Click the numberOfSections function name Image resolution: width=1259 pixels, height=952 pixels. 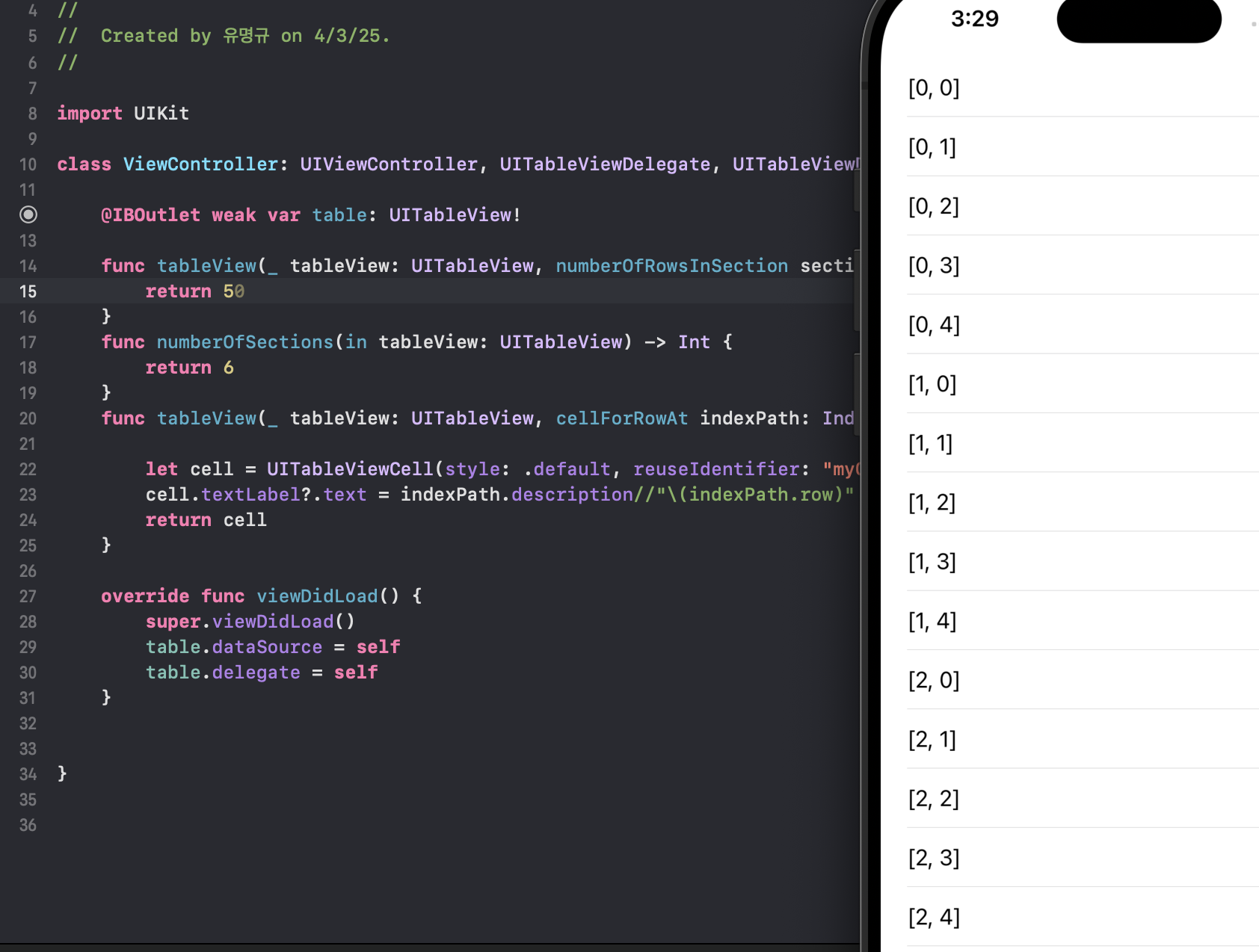[245, 342]
